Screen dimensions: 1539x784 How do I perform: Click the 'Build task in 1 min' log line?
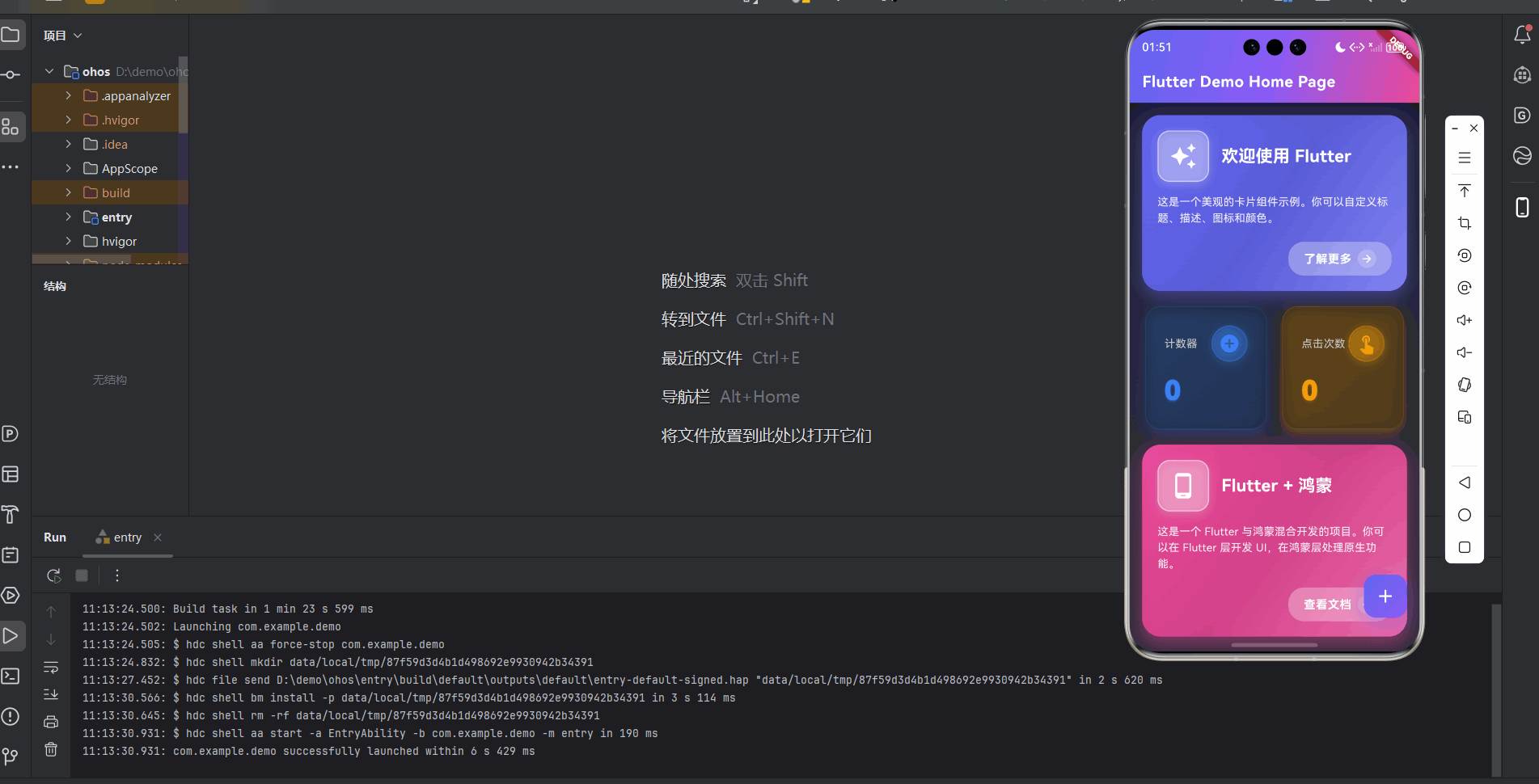click(228, 609)
